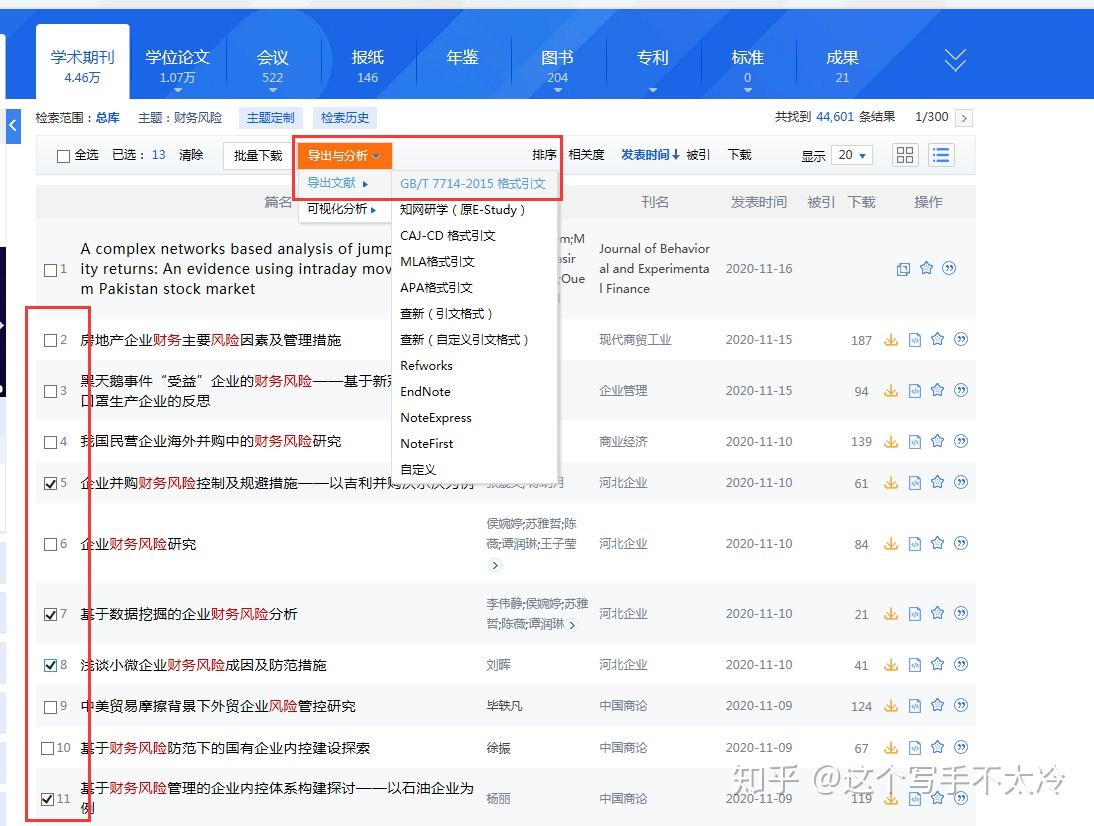This screenshot has height=826, width=1094.
Task: Choose EndNote export format
Action: [x=426, y=391]
